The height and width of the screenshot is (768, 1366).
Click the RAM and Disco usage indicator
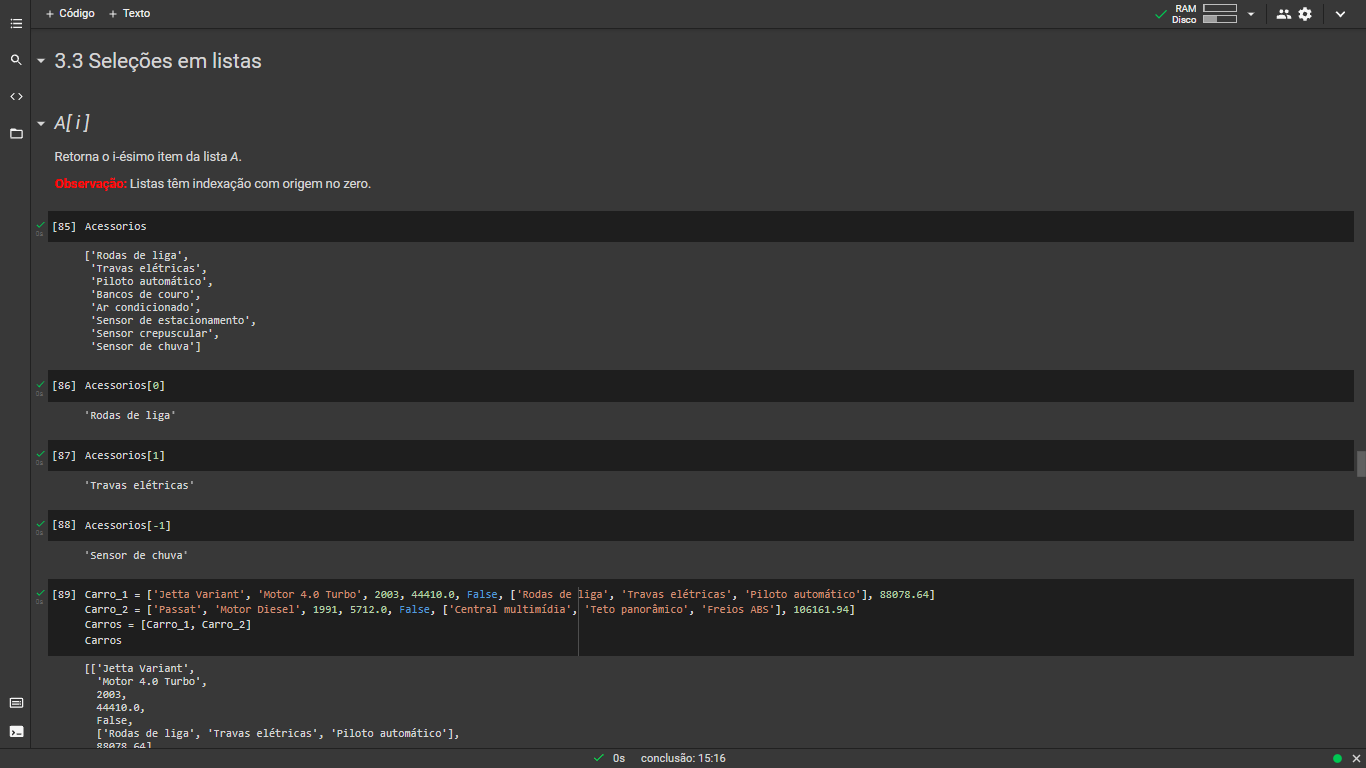(1205, 14)
